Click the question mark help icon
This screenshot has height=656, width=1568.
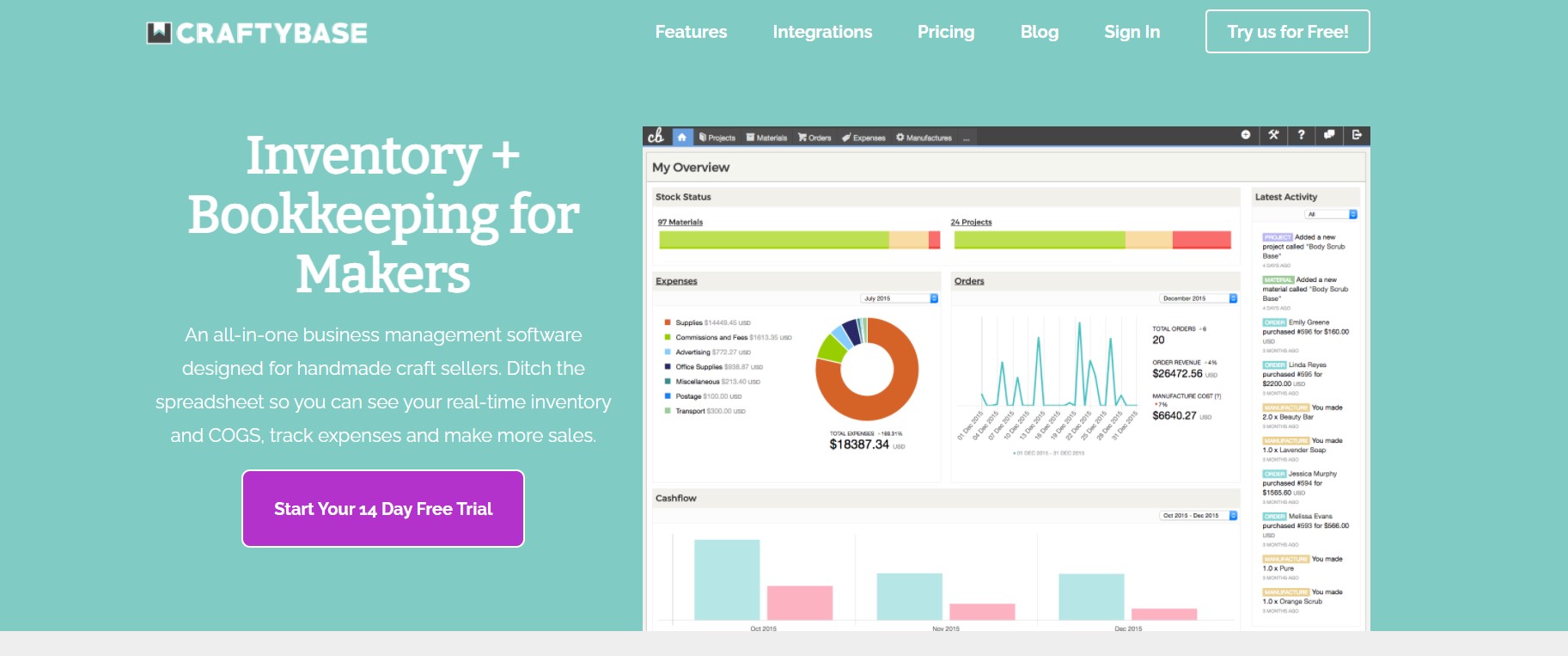pyautogui.click(x=1301, y=135)
